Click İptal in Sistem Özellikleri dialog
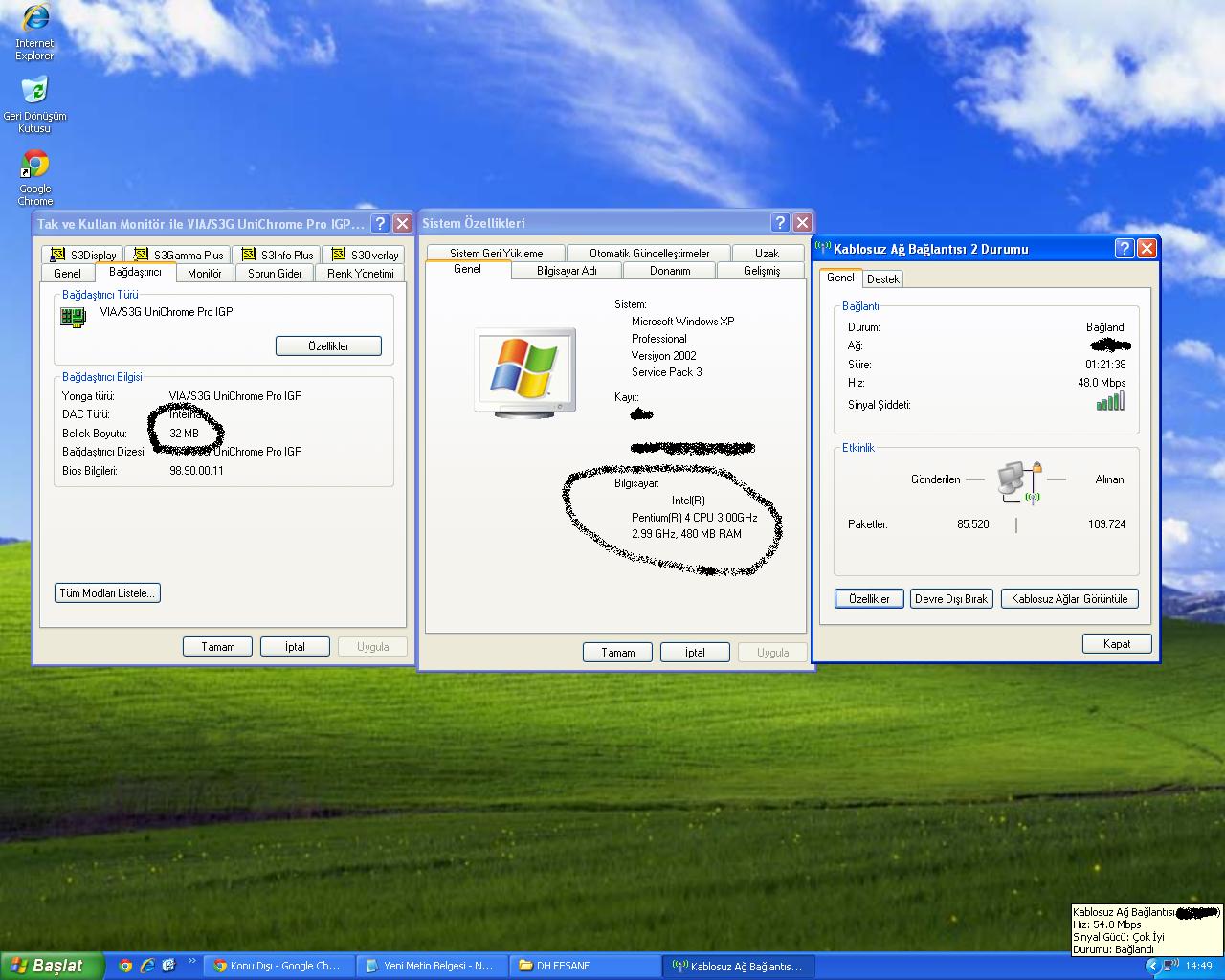Screen dimensions: 1225x980 tap(695, 653)
